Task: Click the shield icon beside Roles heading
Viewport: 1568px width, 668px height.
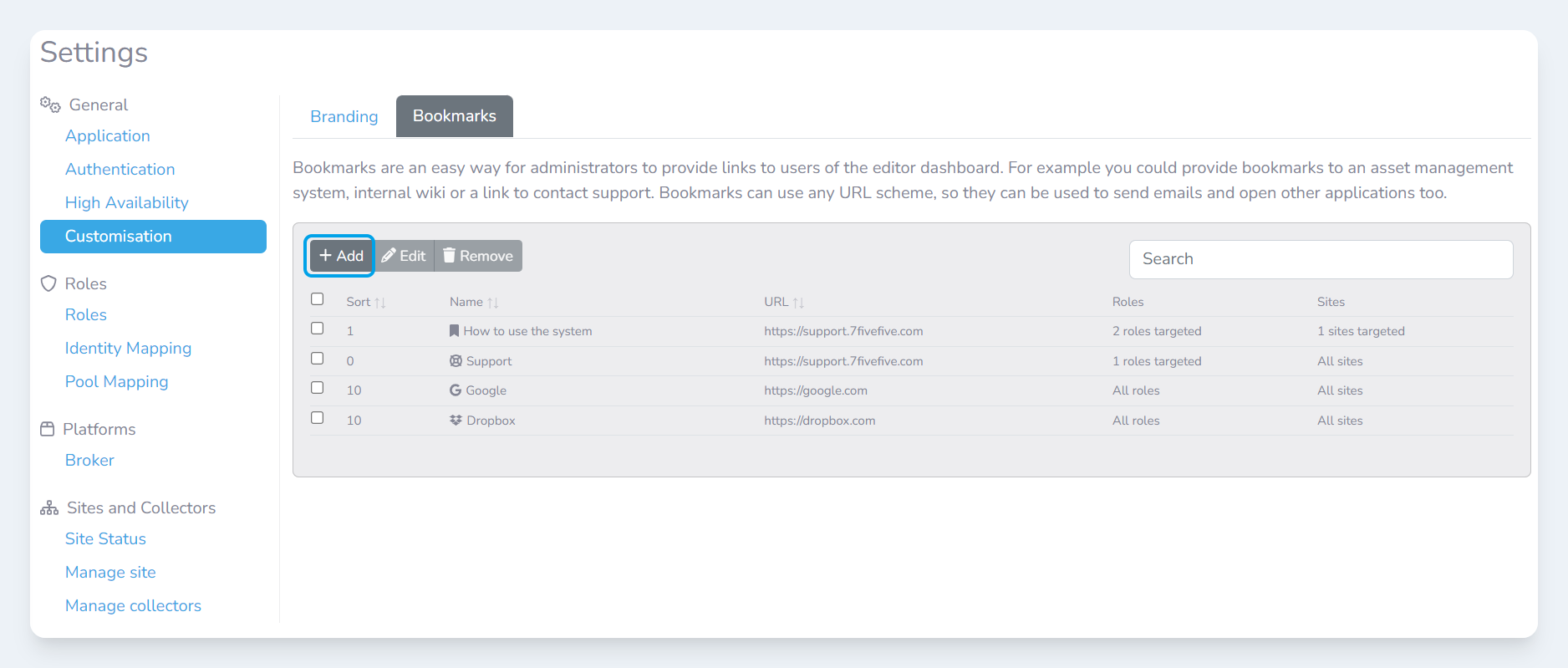Action: pos(48,283)
